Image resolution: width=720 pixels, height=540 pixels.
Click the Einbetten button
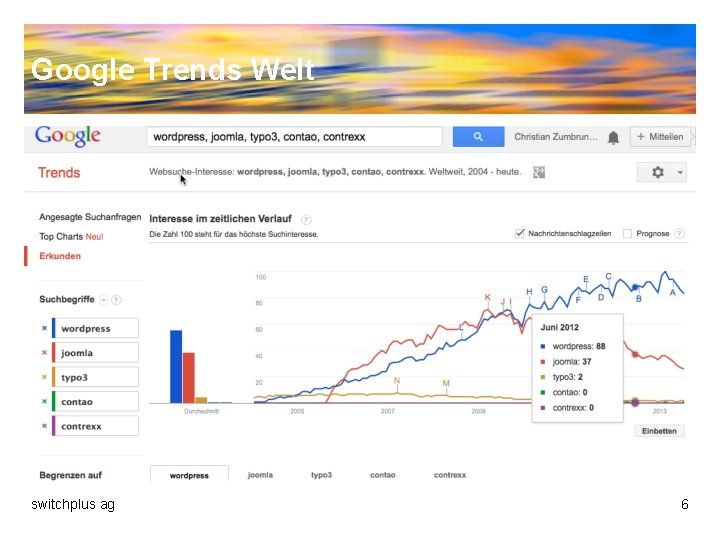pos(660,431)
